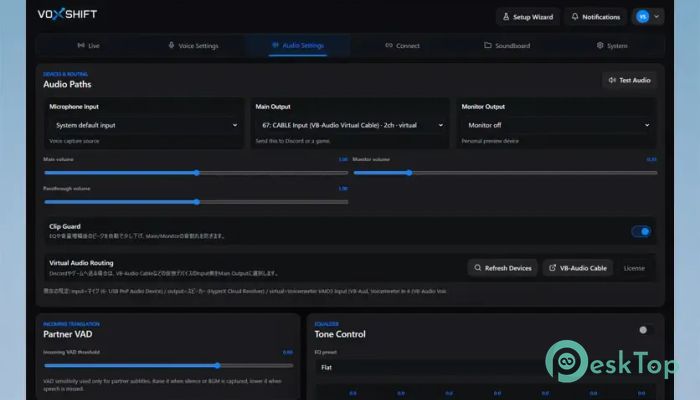The height and width of the screenshot is (400, 700).
Task: Switch to the Live tab
Action: [x=88, y=46]
